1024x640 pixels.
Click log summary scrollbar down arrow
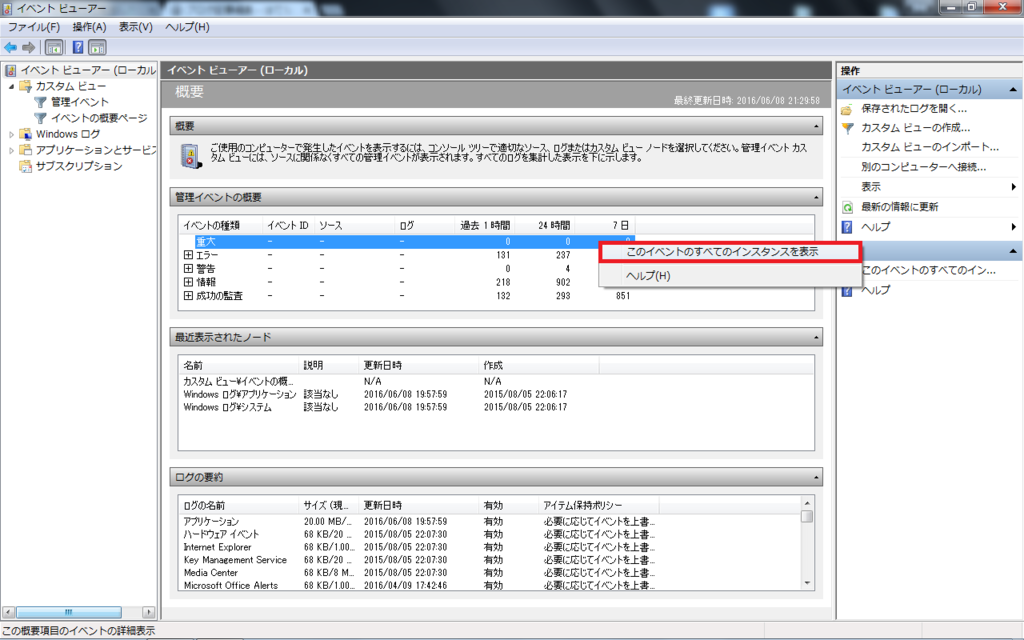coord(807,583)
